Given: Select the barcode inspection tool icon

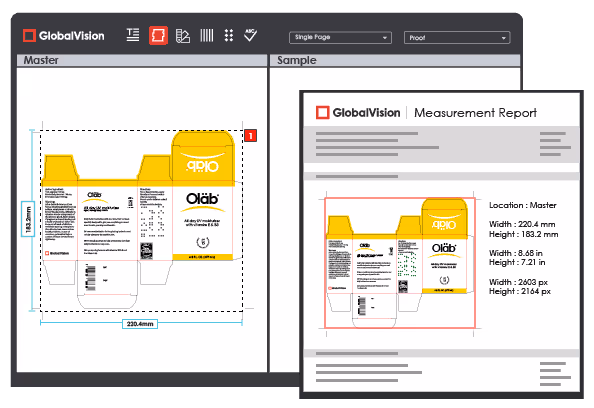Looking at the screenshot, I should pyautogui.click(x=207, y=36).
